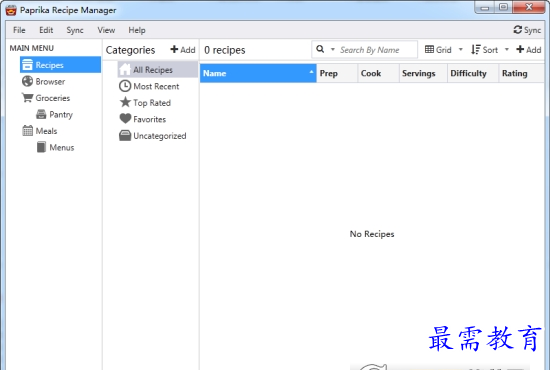Screen dimensions: 550x370
Task: Sort by the Servings column header
Action: (423, 73)
